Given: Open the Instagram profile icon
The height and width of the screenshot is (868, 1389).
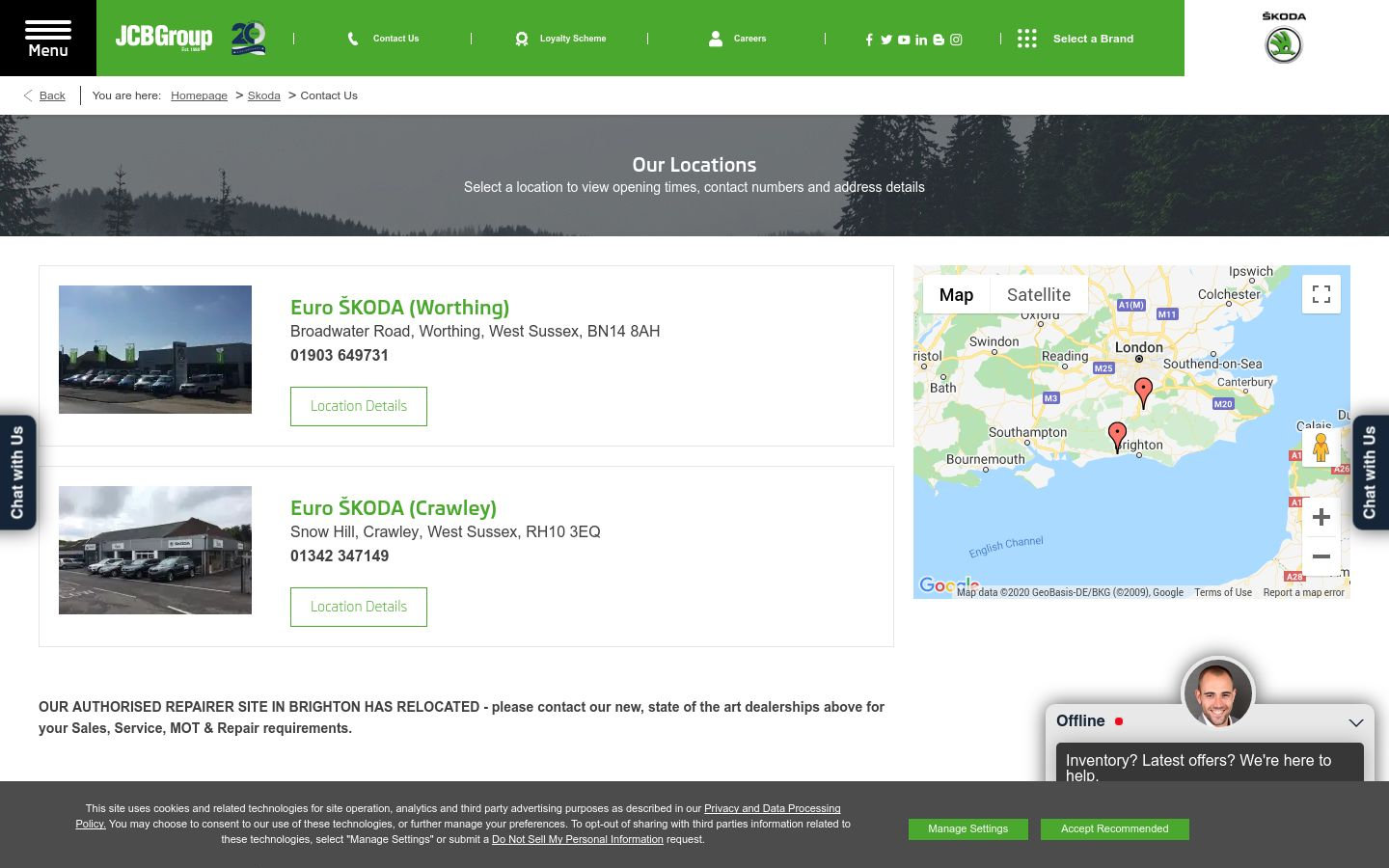Looking at the screenshot, I should point(956,40).
